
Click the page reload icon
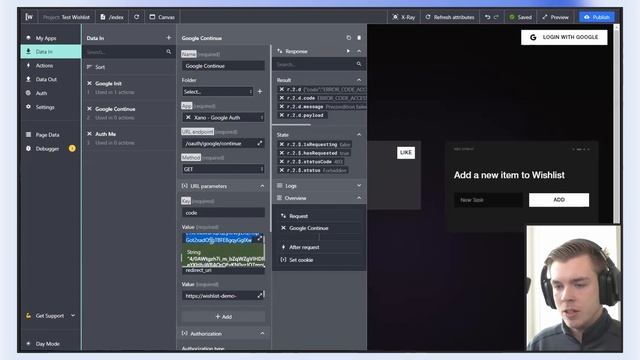tap(136, 17)
